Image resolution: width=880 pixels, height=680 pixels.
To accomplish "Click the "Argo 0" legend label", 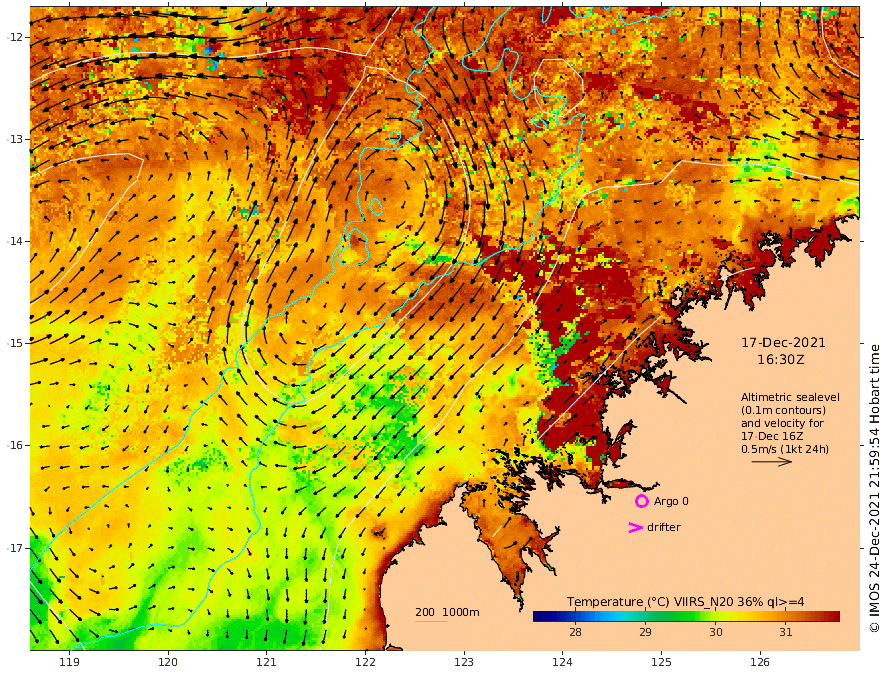I will click(x=671, y=501).
